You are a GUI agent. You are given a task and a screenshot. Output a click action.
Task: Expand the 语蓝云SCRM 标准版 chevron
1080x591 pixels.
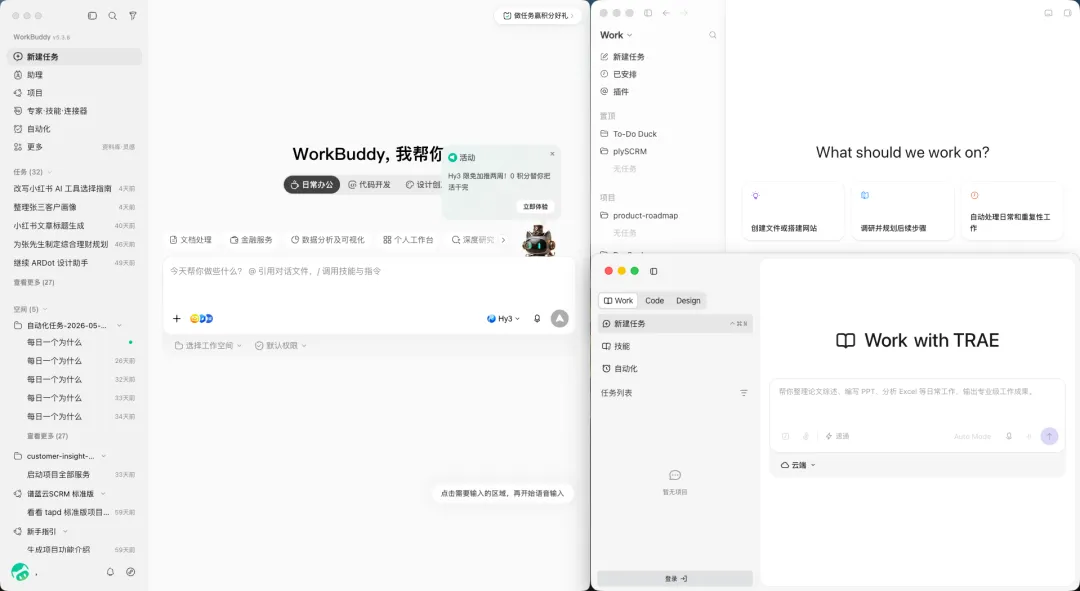pyautogui.click(x=103, y=493)
